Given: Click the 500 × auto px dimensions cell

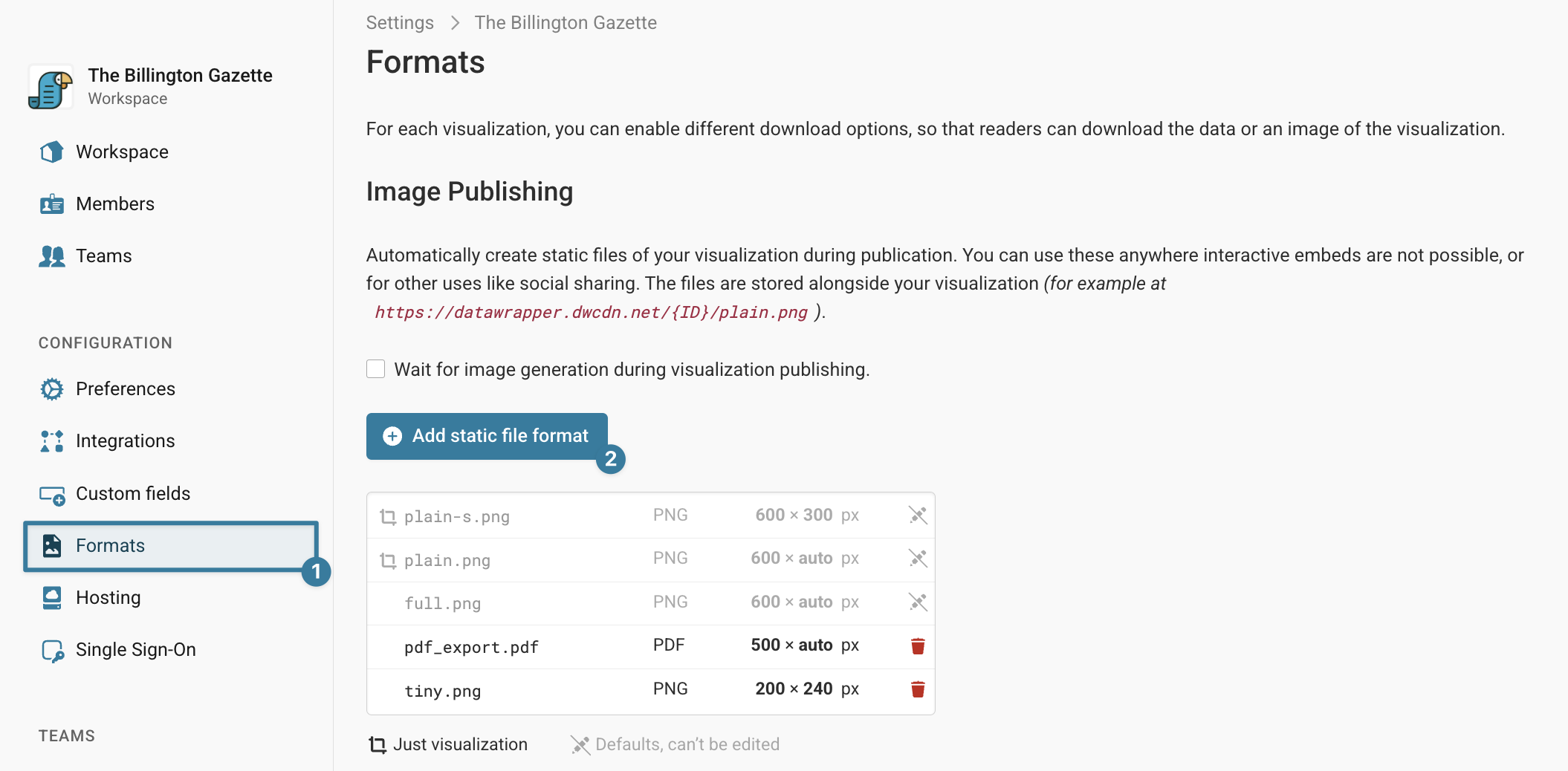Looking at the screenshot, I should 805,645.
